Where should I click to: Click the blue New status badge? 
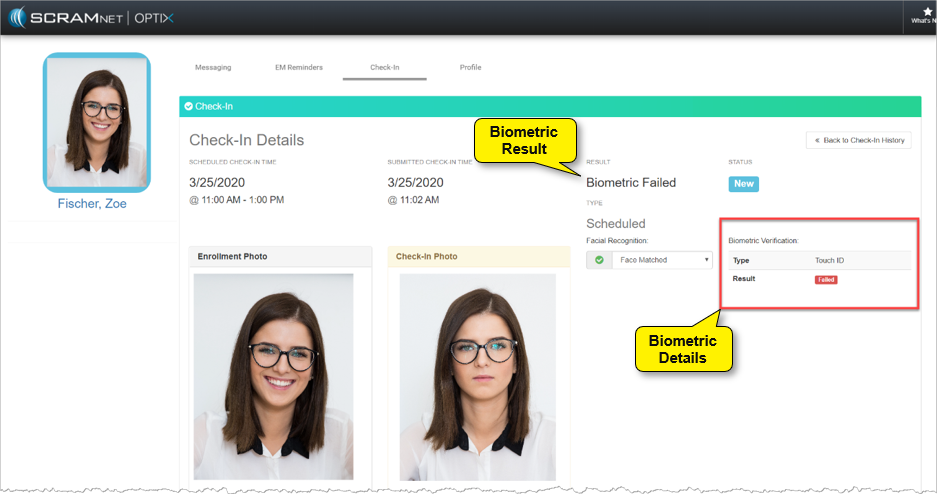[743, 183]
